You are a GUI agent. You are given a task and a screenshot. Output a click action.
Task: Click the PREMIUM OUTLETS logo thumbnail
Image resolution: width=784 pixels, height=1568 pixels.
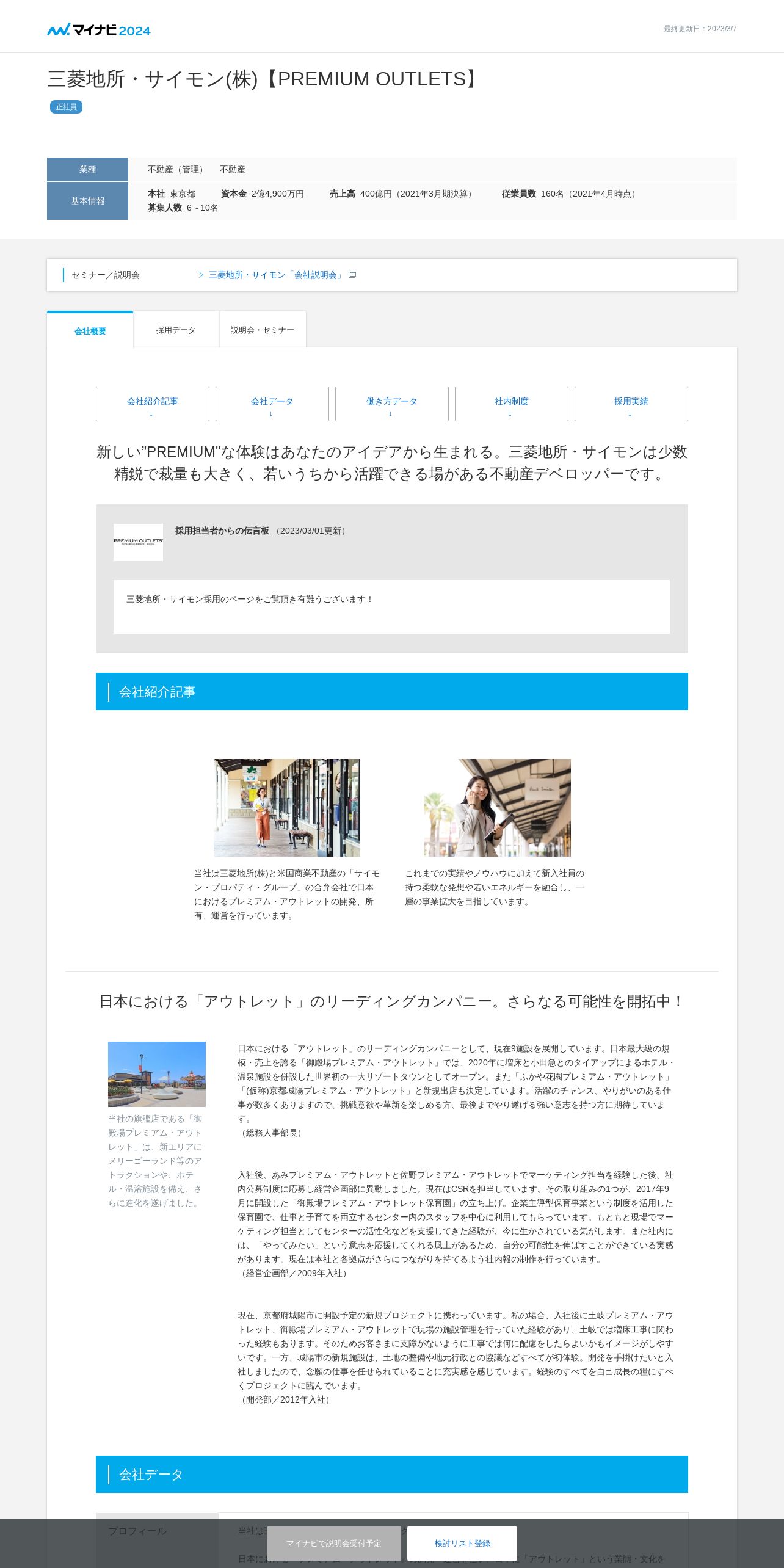(x=139, y=542)
